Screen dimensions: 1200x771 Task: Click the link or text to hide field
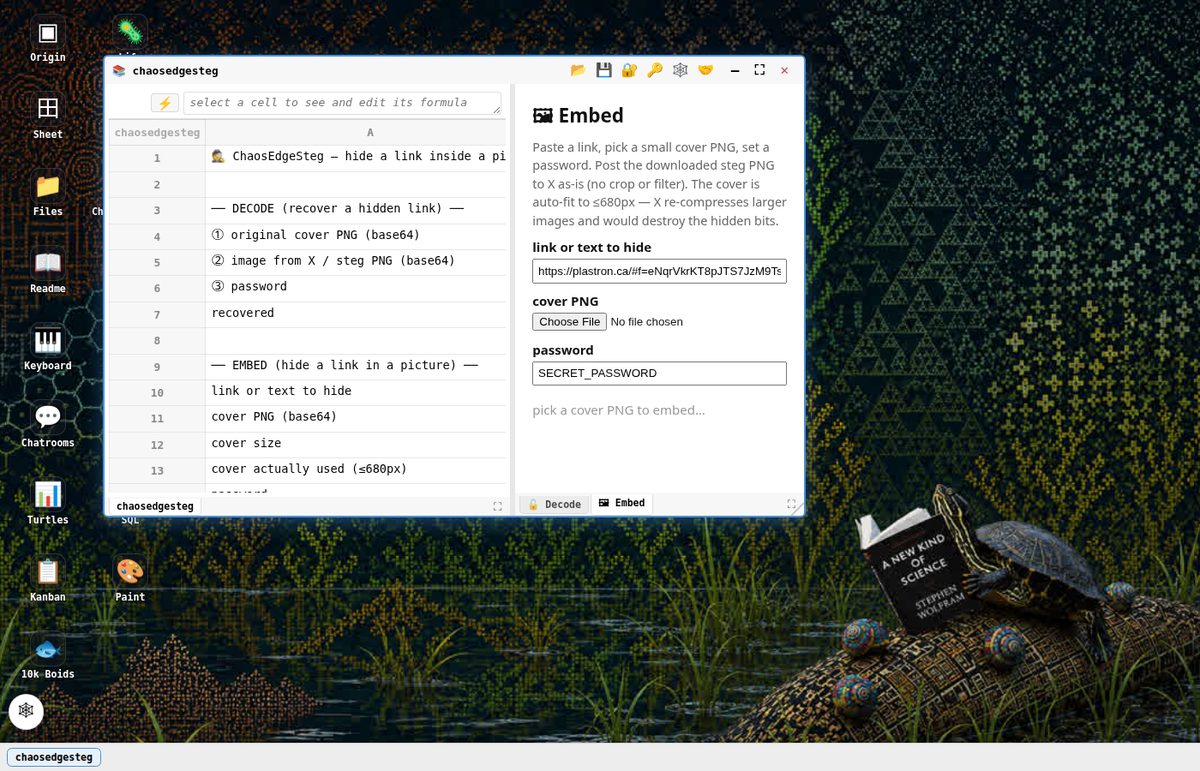coord(659,271)
